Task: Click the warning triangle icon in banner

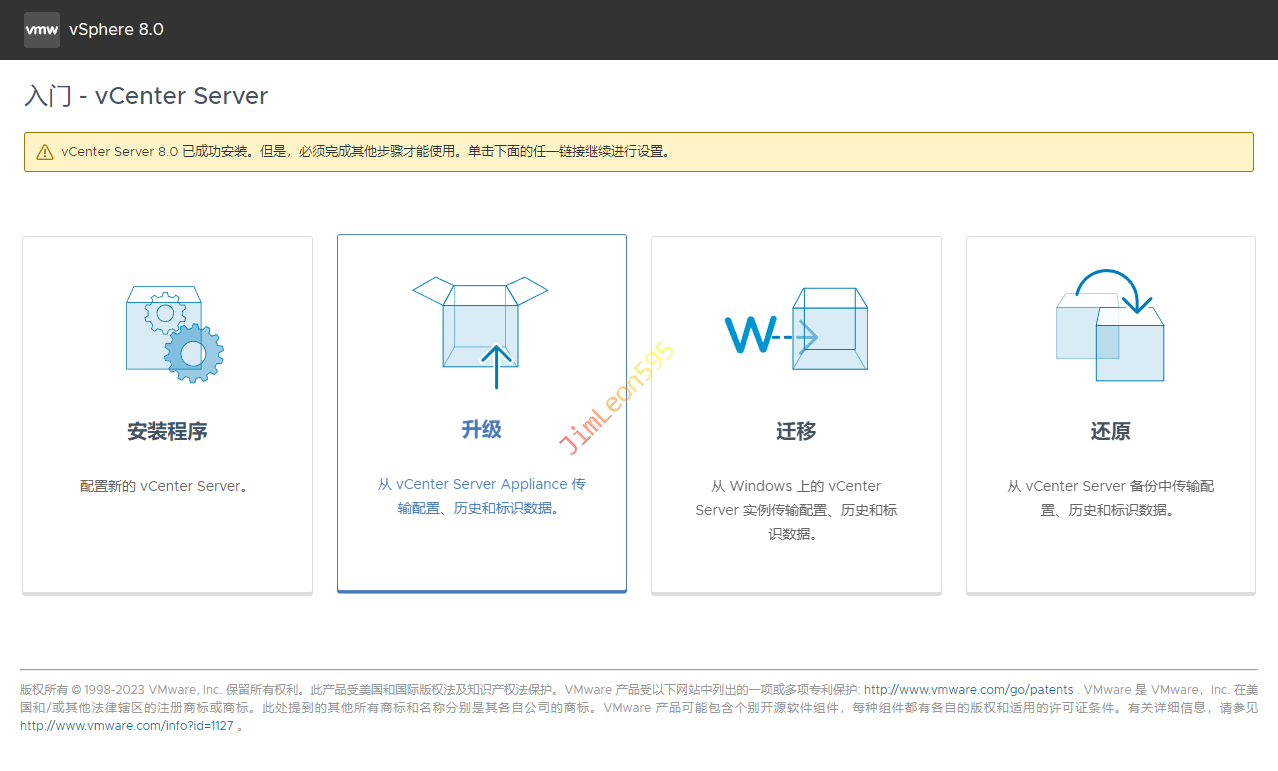Action: coord(45,152)
